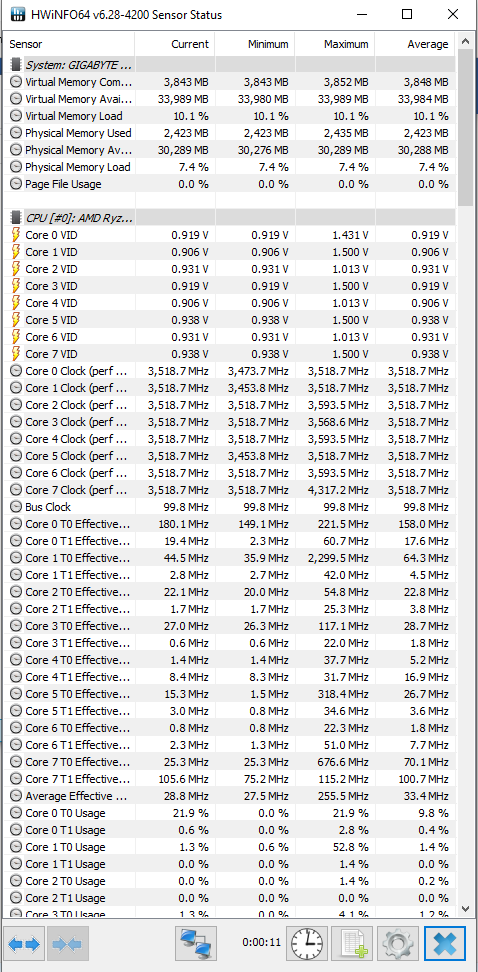Click the scrollbar down arrow

(x=465, y=908)
